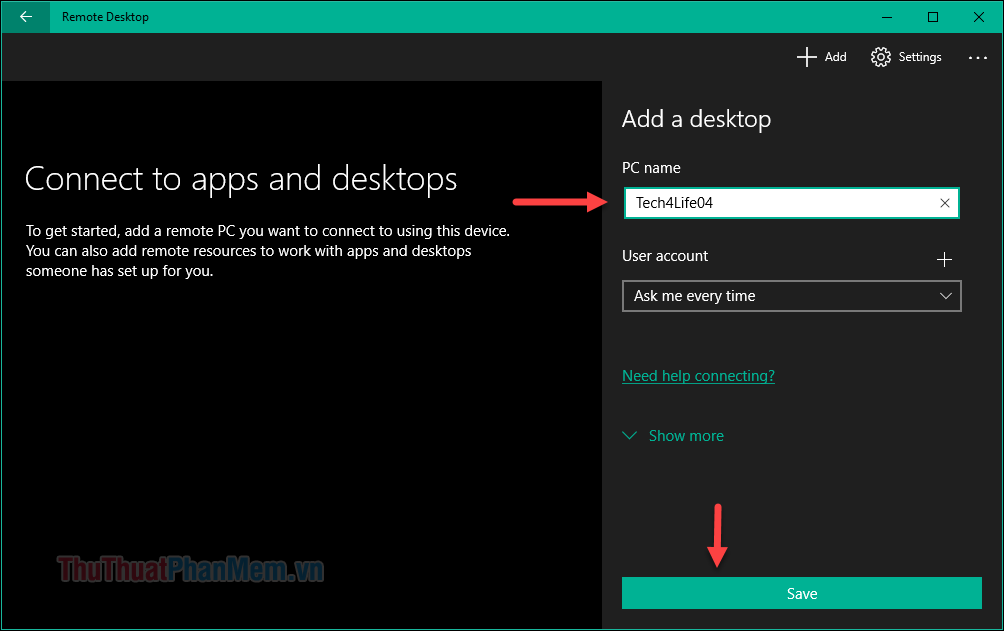Collapse Show more using its chevron arrow
The height and width of the screenshot is (631, 1004).
(x=629, y=436)
